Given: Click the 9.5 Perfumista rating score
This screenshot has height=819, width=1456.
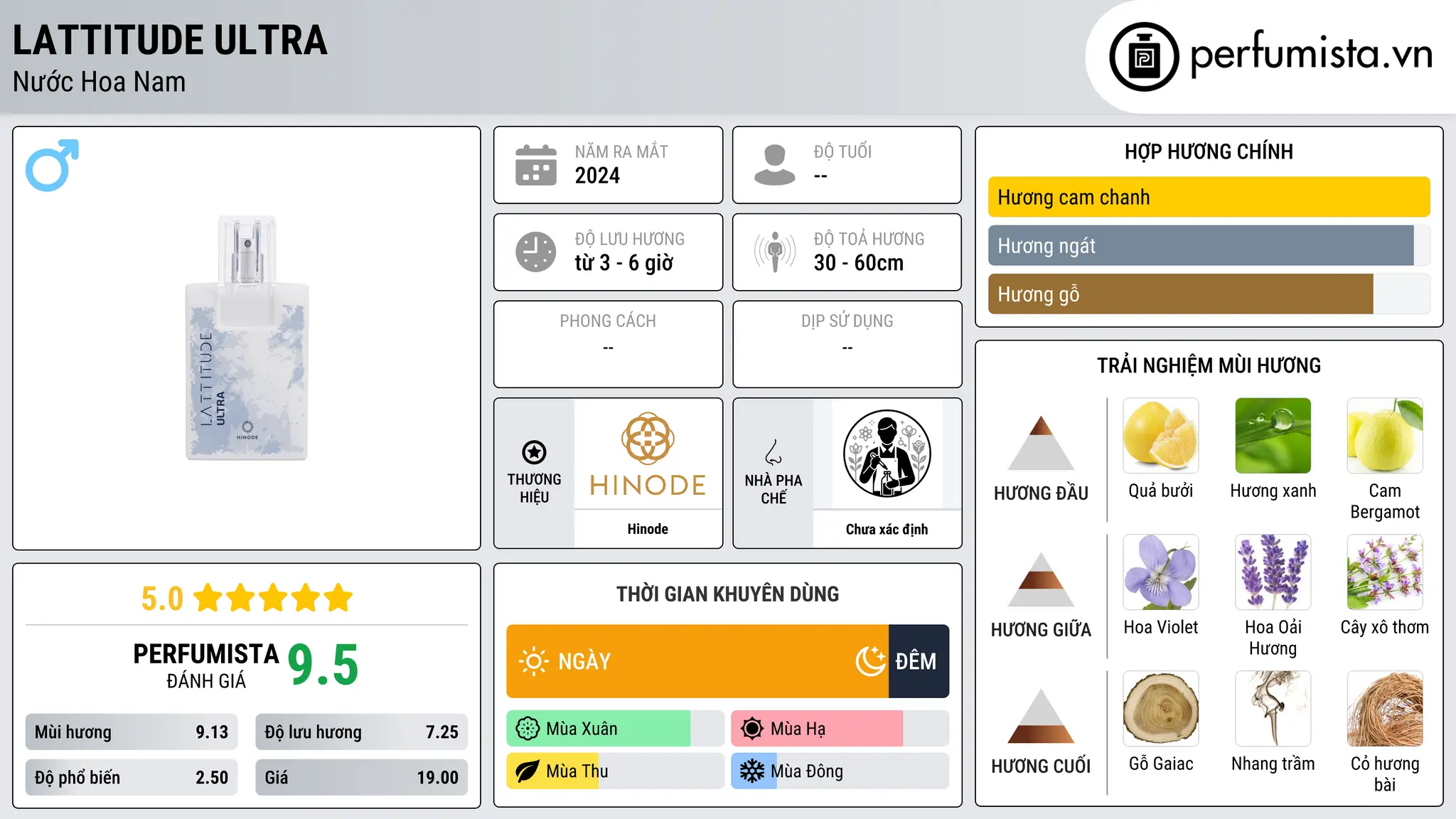Looking at the screenshot, I should [323, 665].
